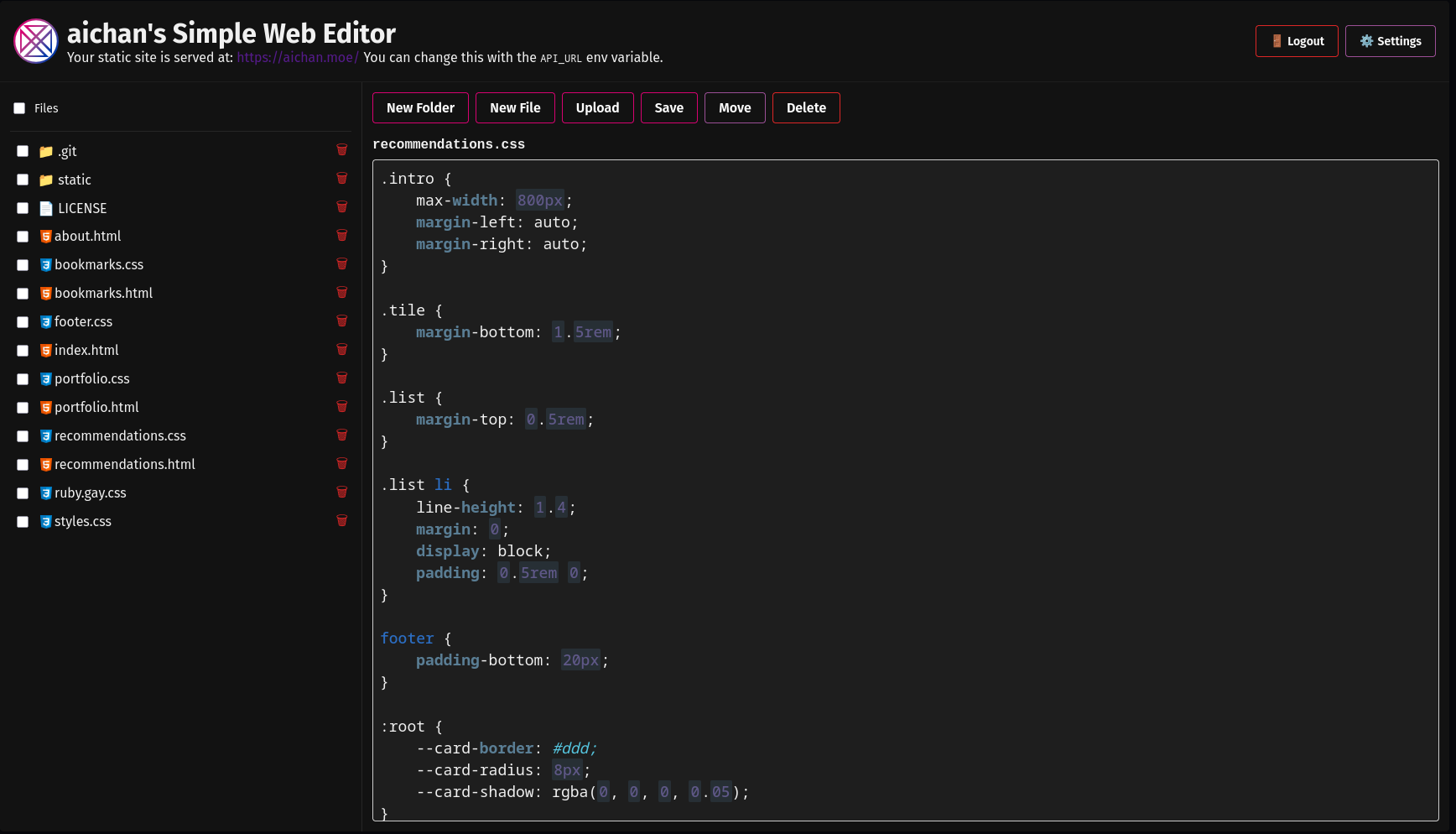Image resolution: width=1456 pixels, height=834 pixels.
Task: Select the footer.css checkbox
Action: pyautogui.click(x=23, y=322)
